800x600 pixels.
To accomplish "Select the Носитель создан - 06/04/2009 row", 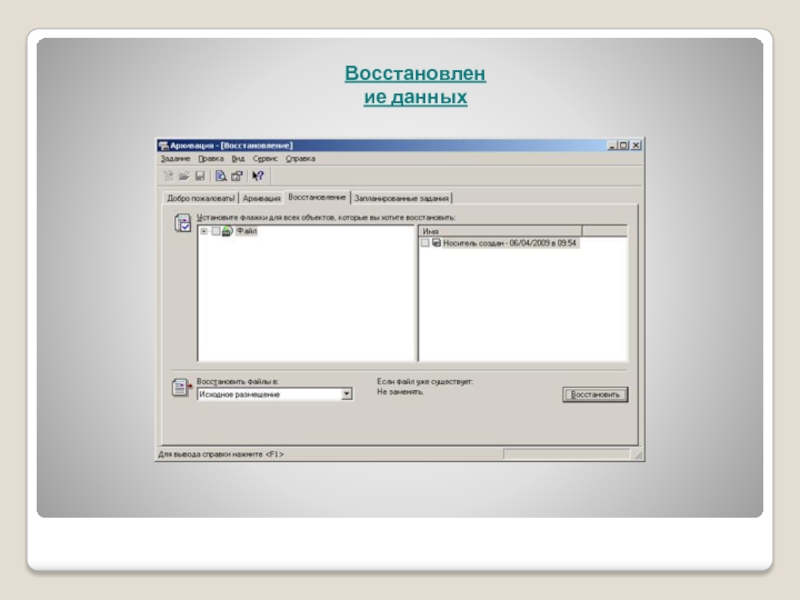I will coord(509,243).
